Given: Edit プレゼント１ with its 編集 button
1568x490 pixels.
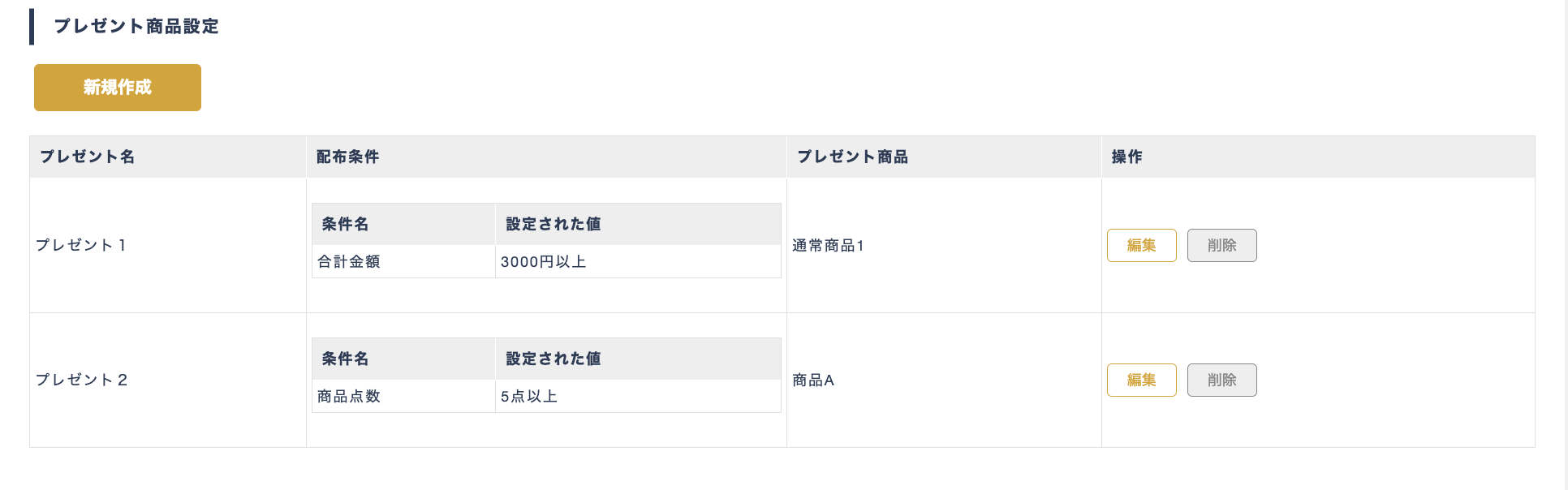Looking at the screenshot, I should pos(1141,245).
